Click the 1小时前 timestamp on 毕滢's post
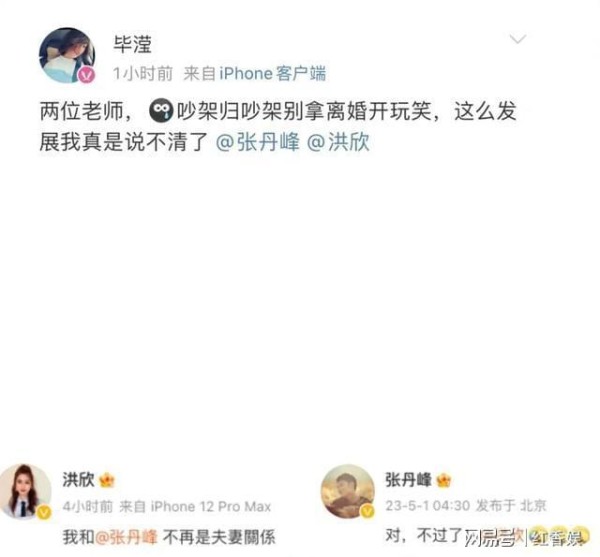Image resolution: width=600 pixels, height=557 pixels. point(143,73)
